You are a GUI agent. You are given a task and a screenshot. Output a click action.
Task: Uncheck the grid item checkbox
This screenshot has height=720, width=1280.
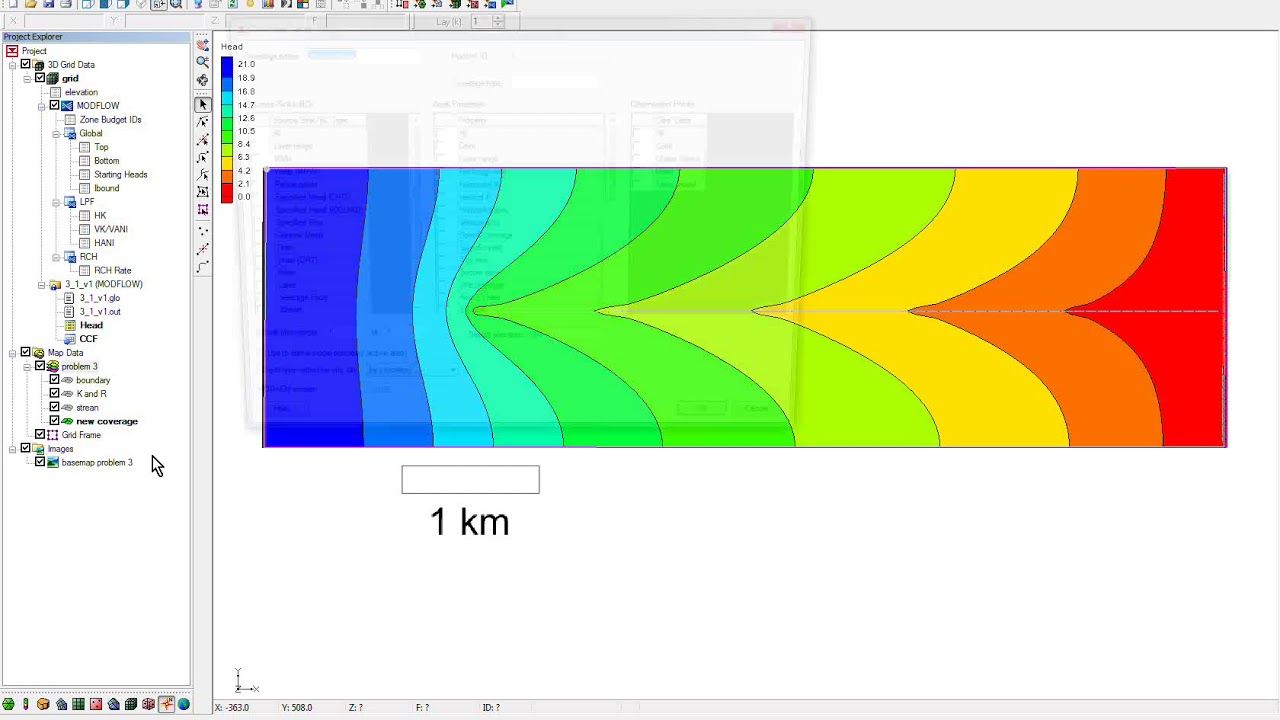pyautogui.click(x=40, y=78)
